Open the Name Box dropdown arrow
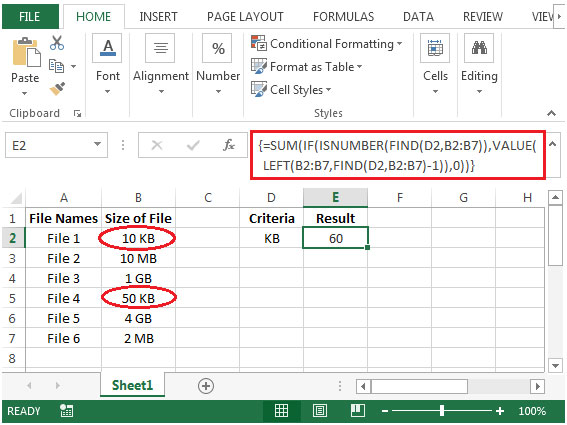The image size is (567, 425). tap(97, 144)
